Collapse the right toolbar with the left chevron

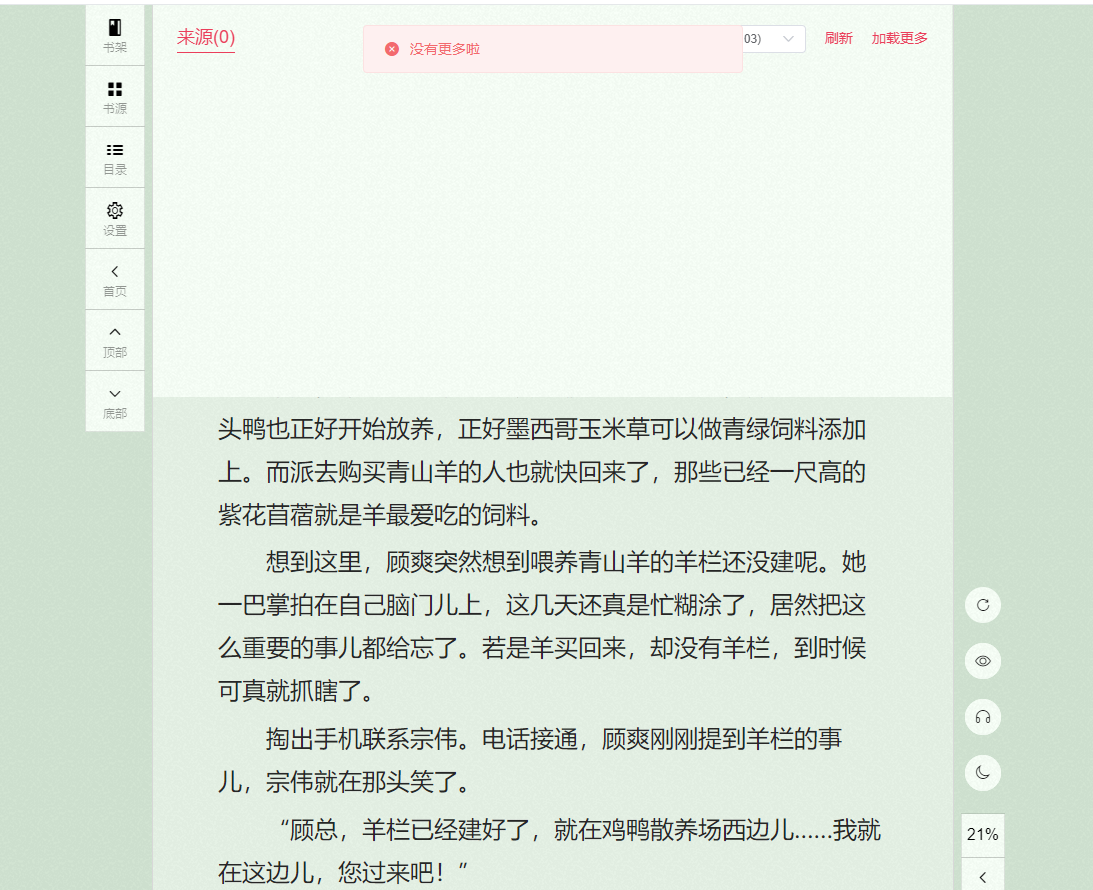[983, 877]
